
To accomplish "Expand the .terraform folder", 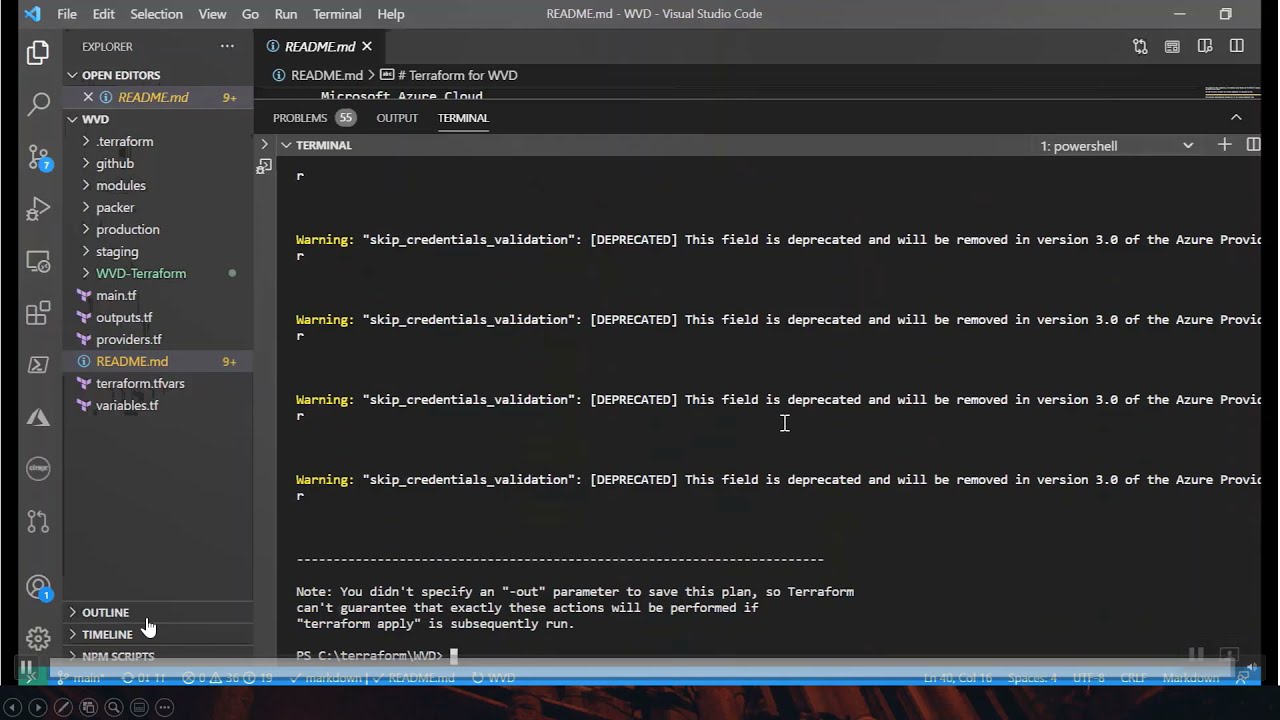I will click(x=124, y=141).
